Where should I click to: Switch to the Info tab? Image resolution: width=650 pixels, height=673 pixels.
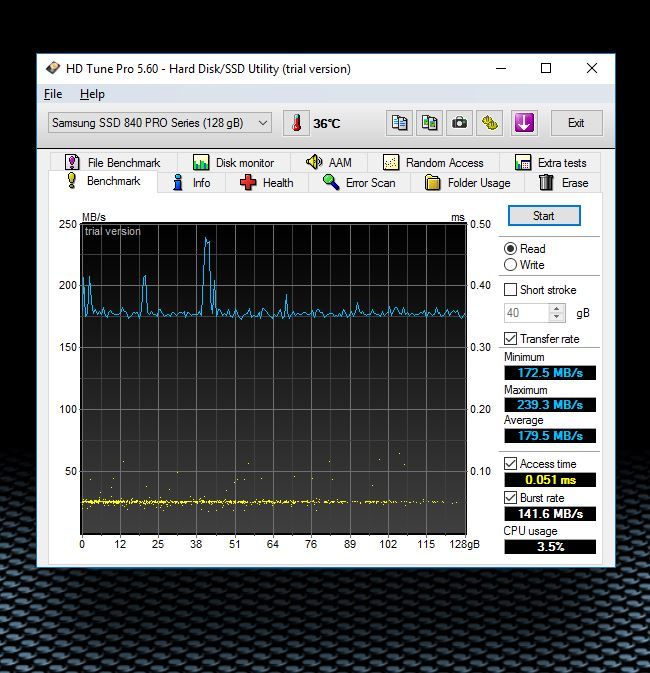(x=191, y=183)
